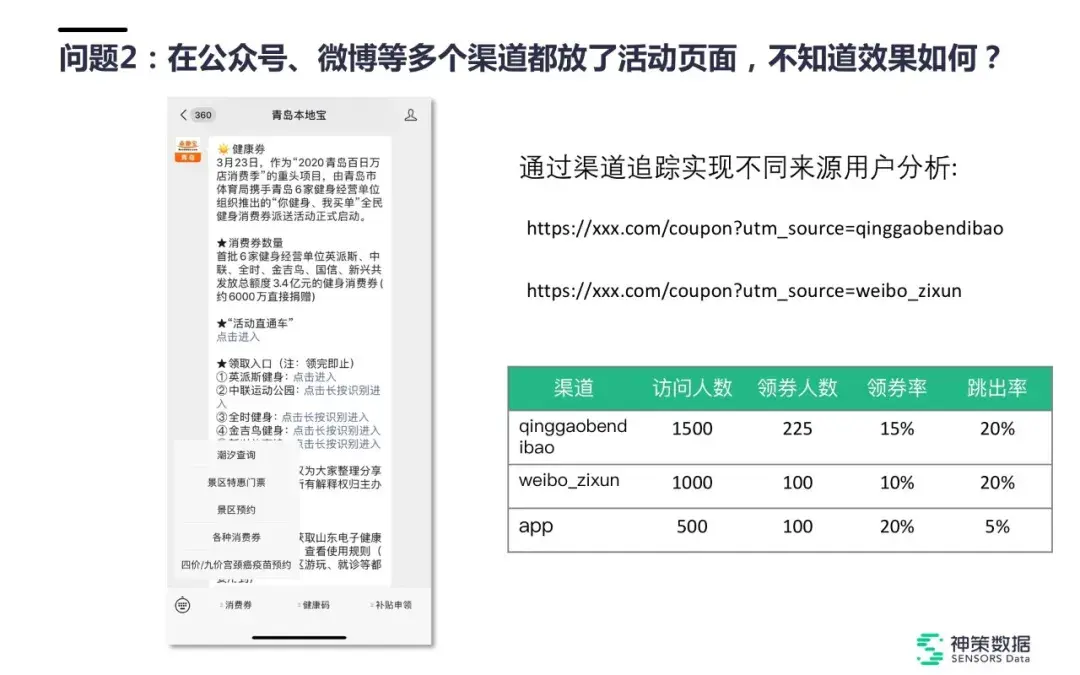The width and height of the screenshot is (1080, 675).
Task: Click the 1500 visitors cell
Action: click(x=692, y=429)
